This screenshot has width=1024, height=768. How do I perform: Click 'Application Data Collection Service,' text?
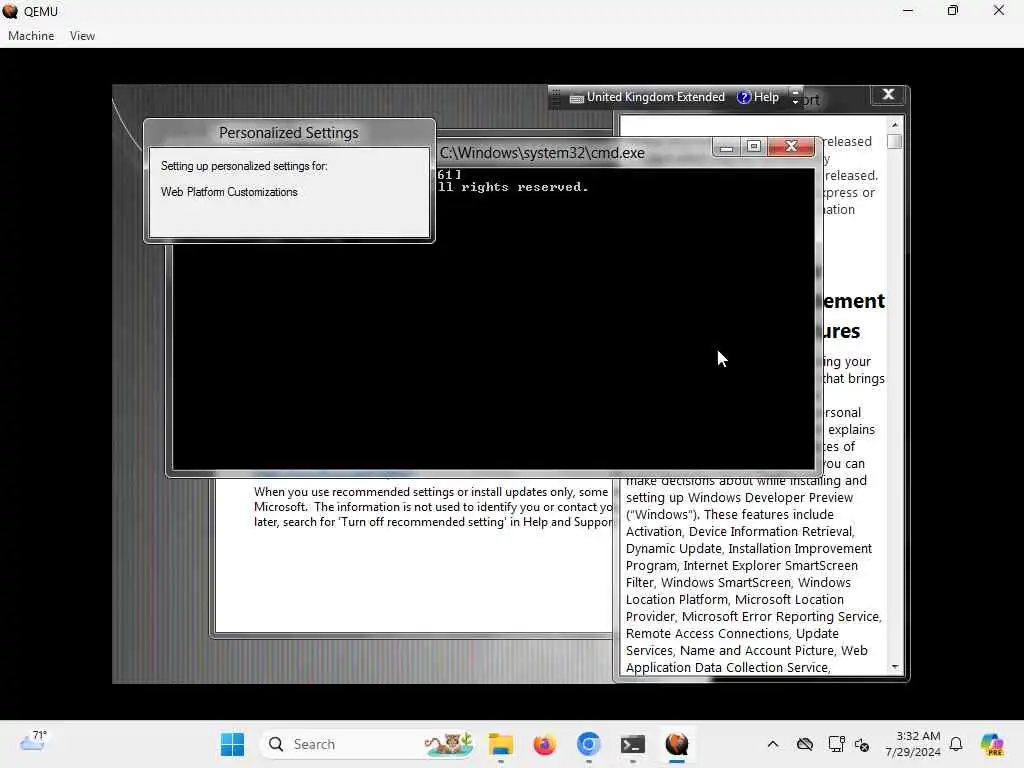[x=728, y=667]
